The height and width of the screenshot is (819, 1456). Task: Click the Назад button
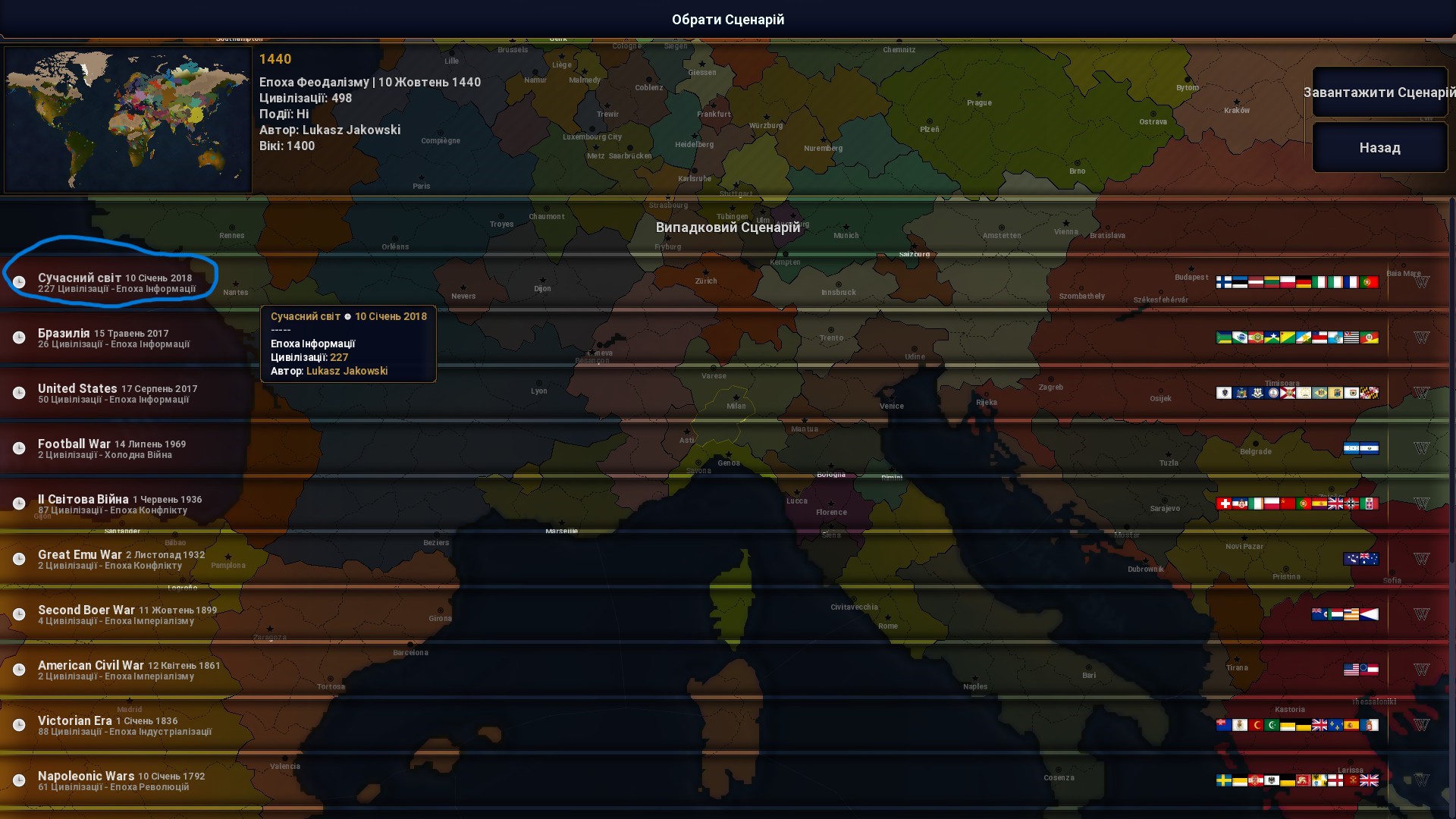(x=1379, y=148)
